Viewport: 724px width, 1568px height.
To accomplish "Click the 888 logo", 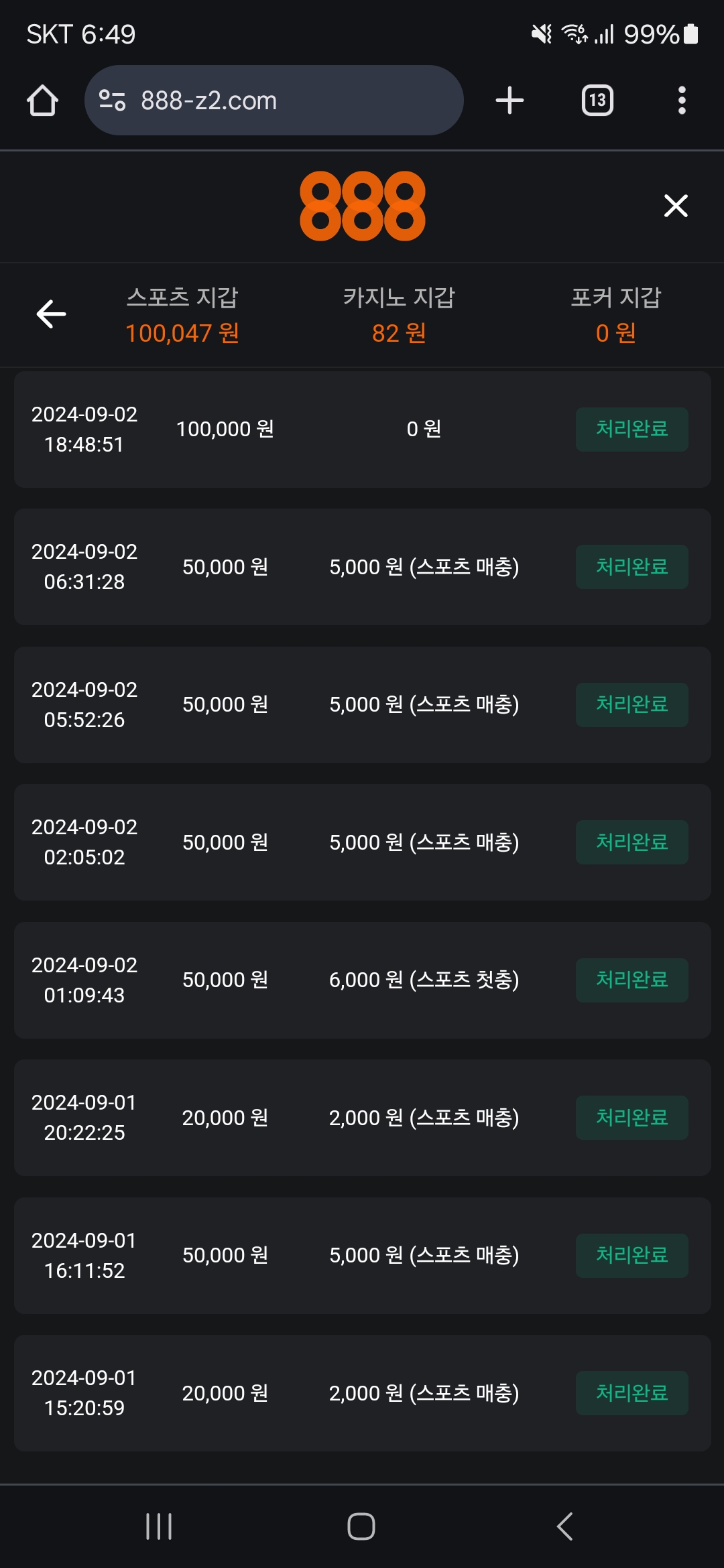I will pyautogui.click(x=362, y=206).
